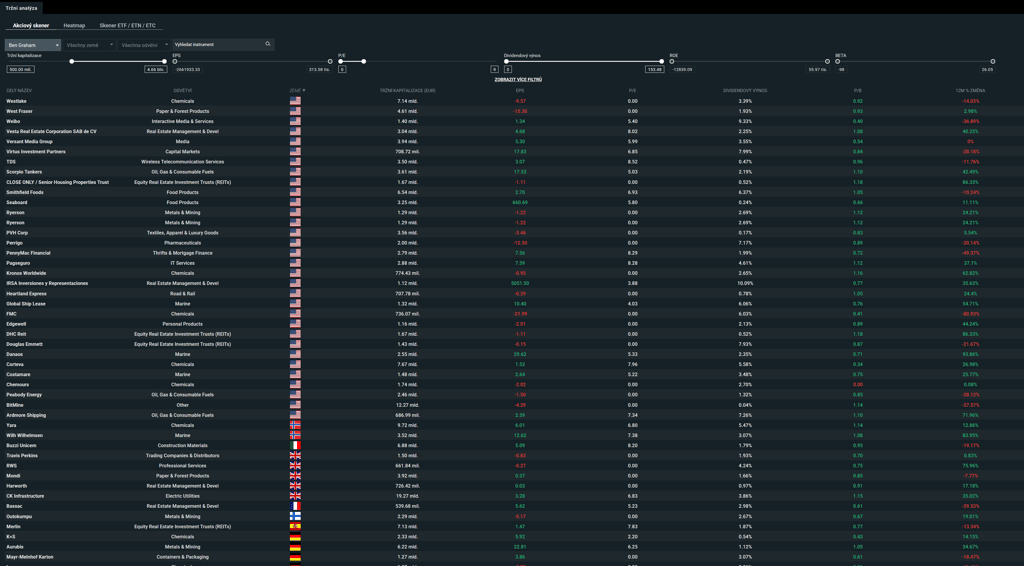Click the Ardmore Shipping row name
Image resolution: width=1024 pixels, height=566 pixels.
coord(26,415)
